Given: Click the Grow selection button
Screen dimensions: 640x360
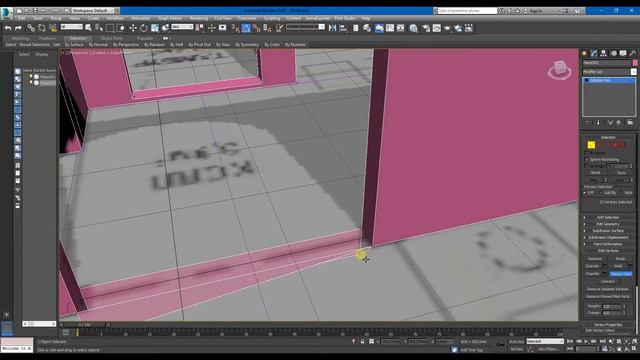Looking at the screenshot, I should point(621,173).
